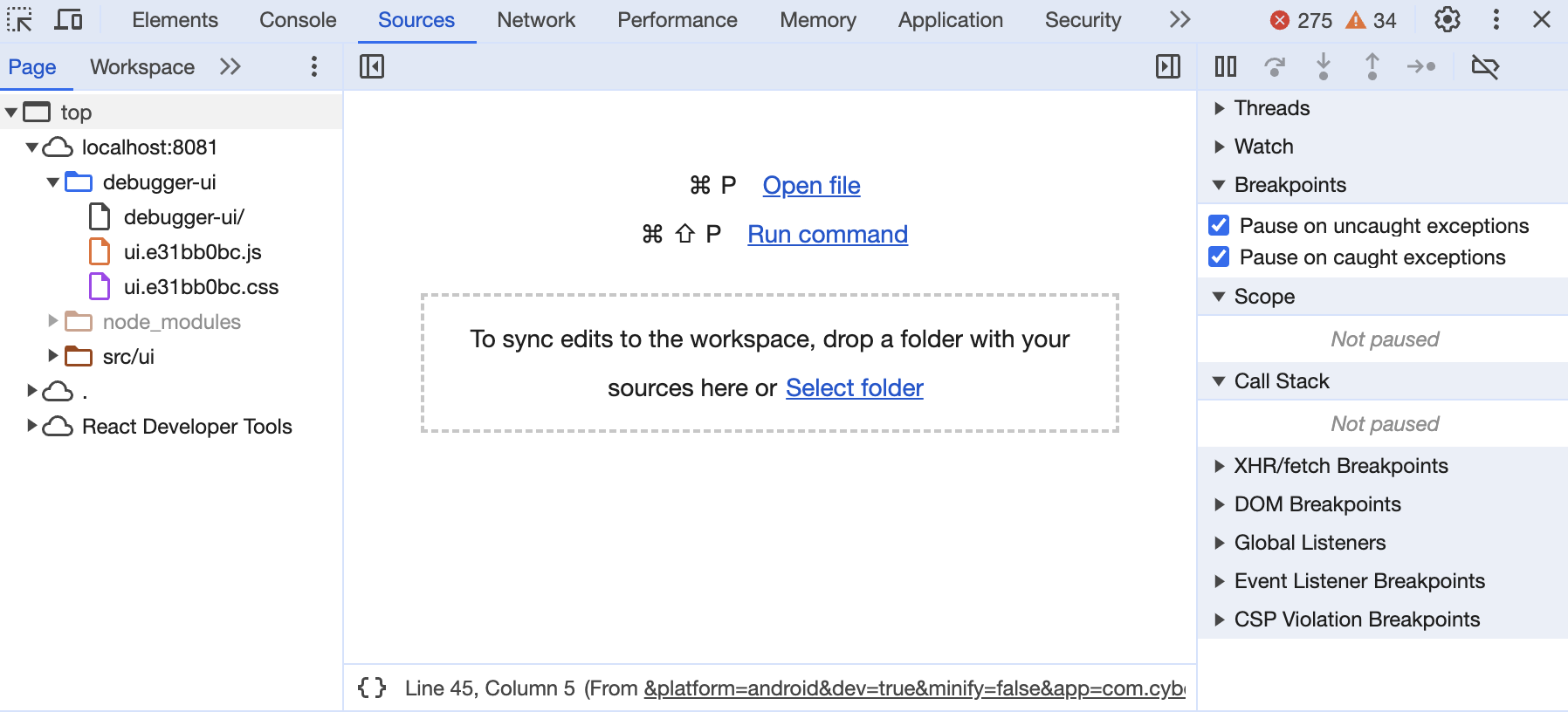Image resolution: width=1568 pixels, height=712 pixels.
Task: Expand the dot origin tree node
Action: (x=32, y=391)
